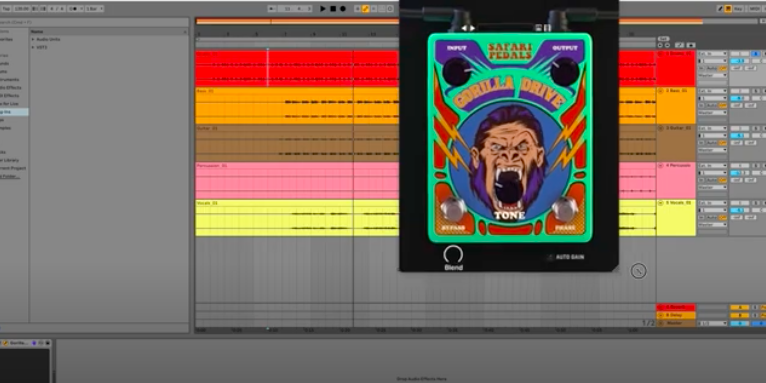Toggle the metronome button
Viewport: 766px width, 383px height.
click(x=75, y=9)
